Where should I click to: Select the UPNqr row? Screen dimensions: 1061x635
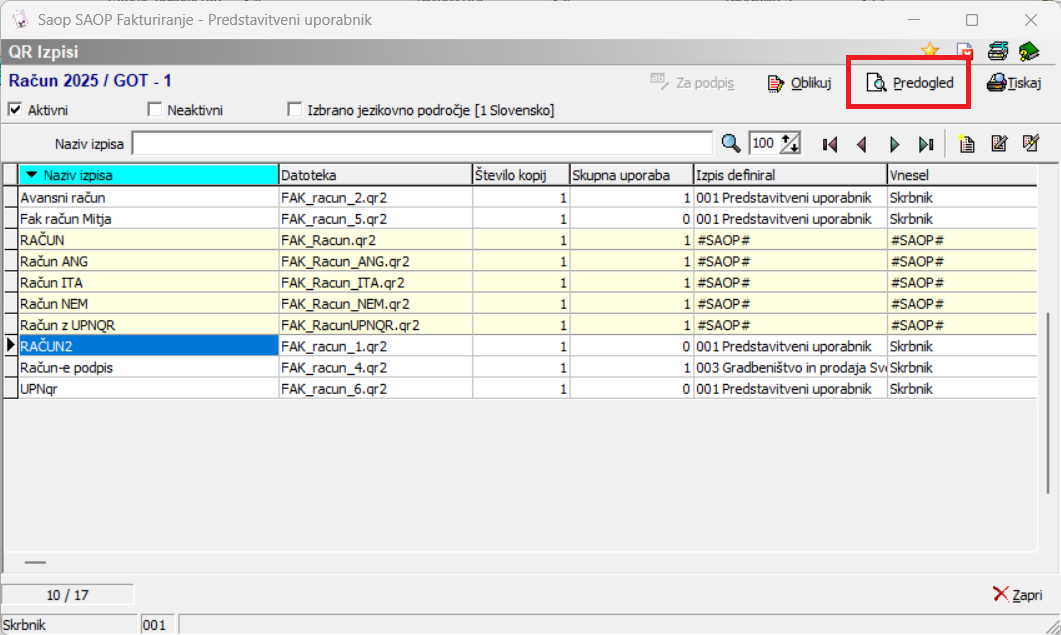(x=148, y=389)
